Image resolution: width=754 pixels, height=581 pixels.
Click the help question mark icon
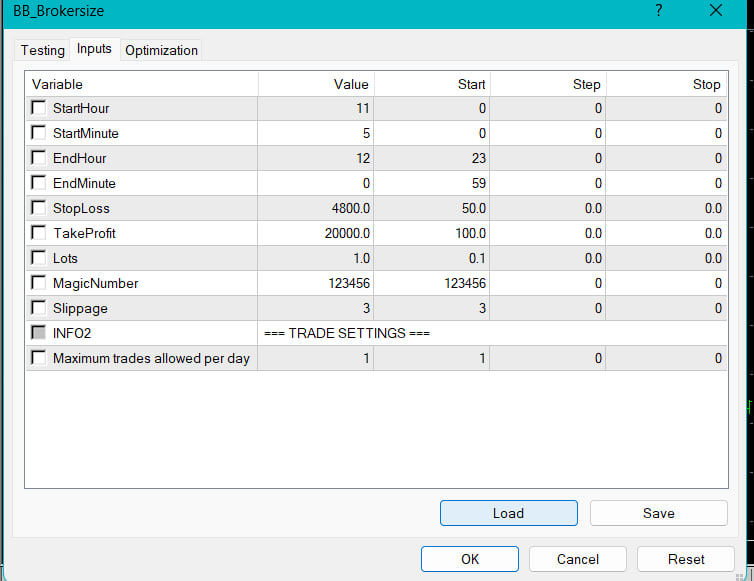click(659, 11)
